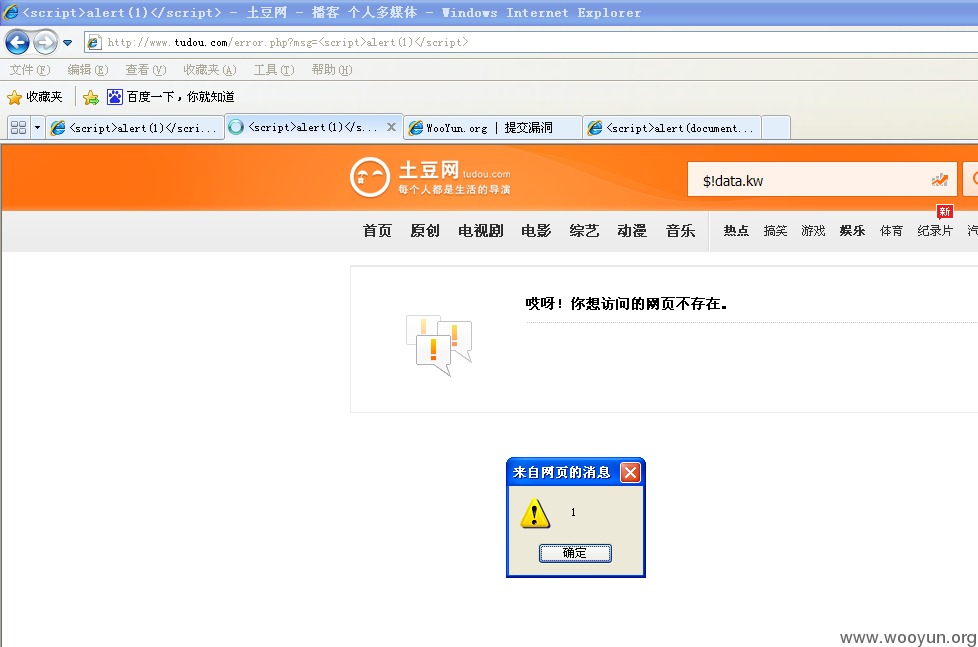Viewport: 978px width, 647px height.
Task: Open the 文件(F) menu
Action: tap(29, 70)
